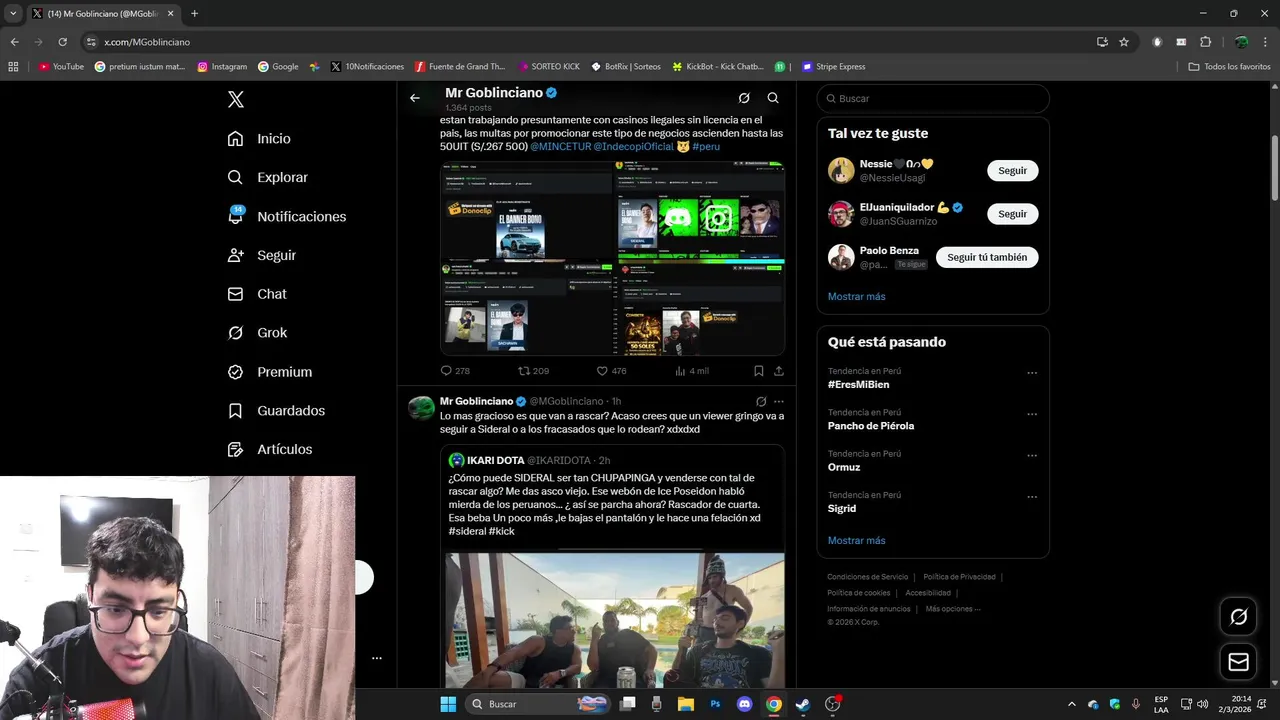Click the Condiciones de Servicio footer link
The image size is (1280, 720).
[868, 577]
